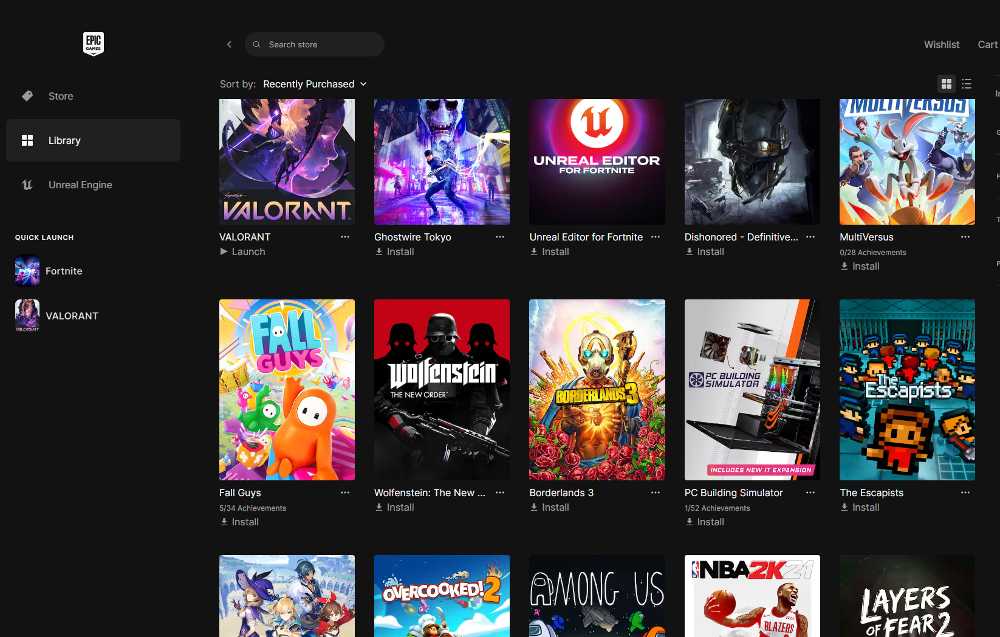
Task: Open the Wishlist page
Action: pos(941,45)
